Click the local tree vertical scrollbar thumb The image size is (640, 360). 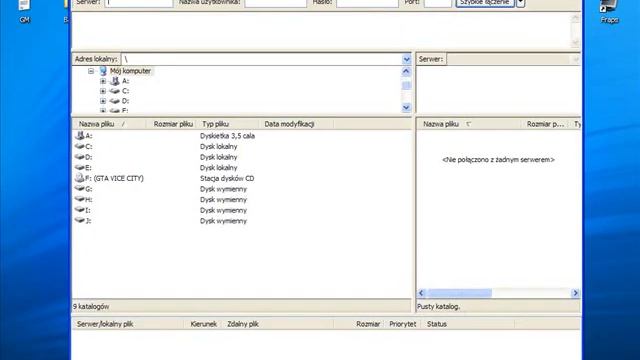(x=406, y=85)
